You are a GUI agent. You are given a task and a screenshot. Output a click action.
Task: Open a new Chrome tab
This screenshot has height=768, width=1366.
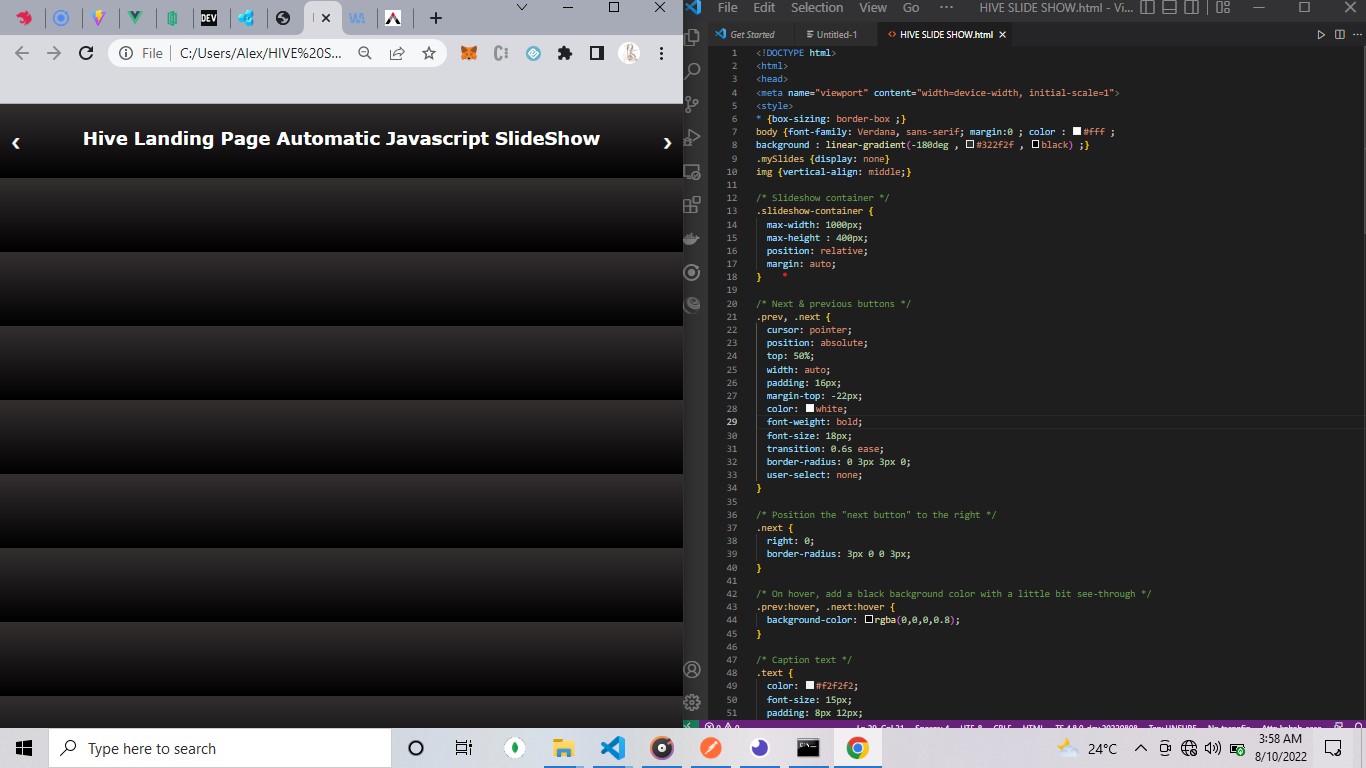435,18
